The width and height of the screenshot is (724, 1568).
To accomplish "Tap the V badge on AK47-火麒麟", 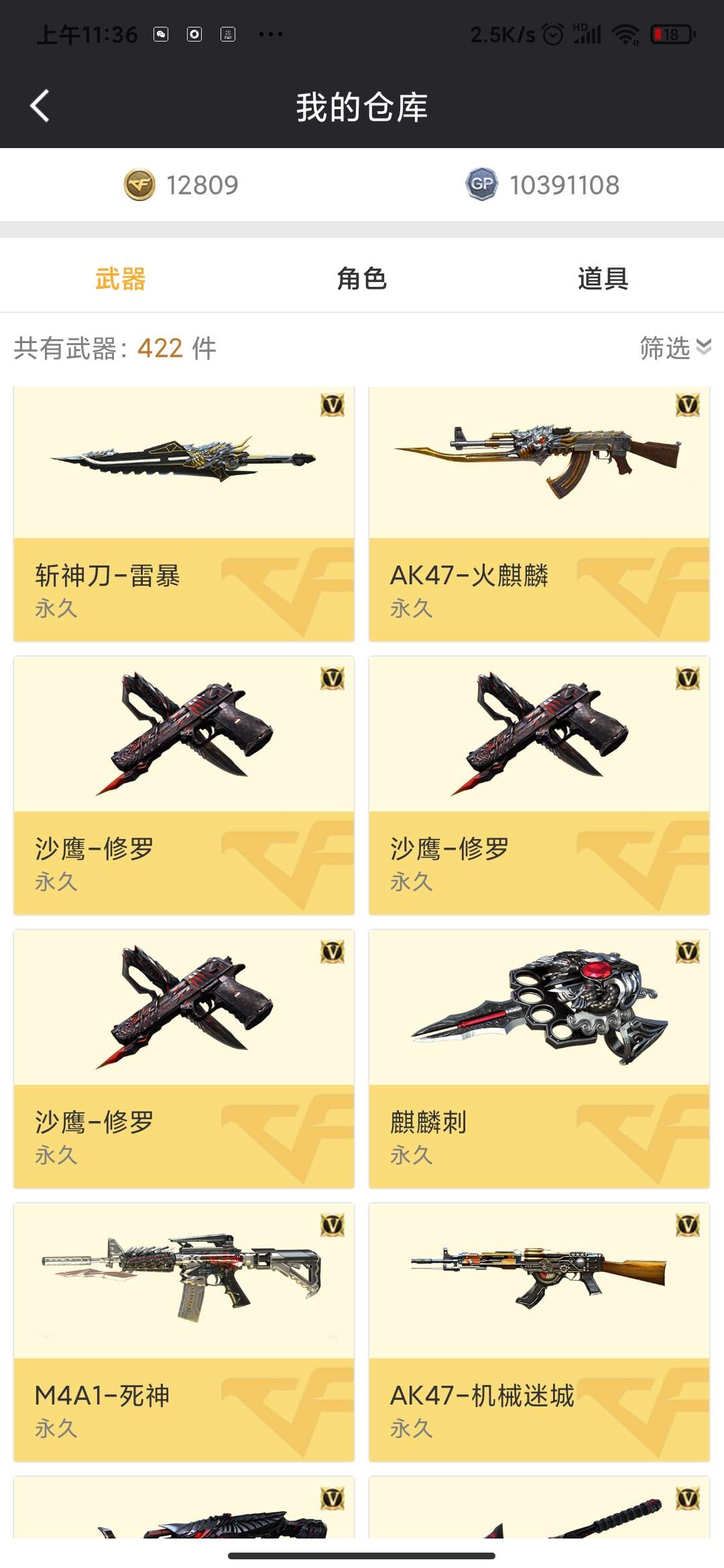I will [x=688, y=405].
